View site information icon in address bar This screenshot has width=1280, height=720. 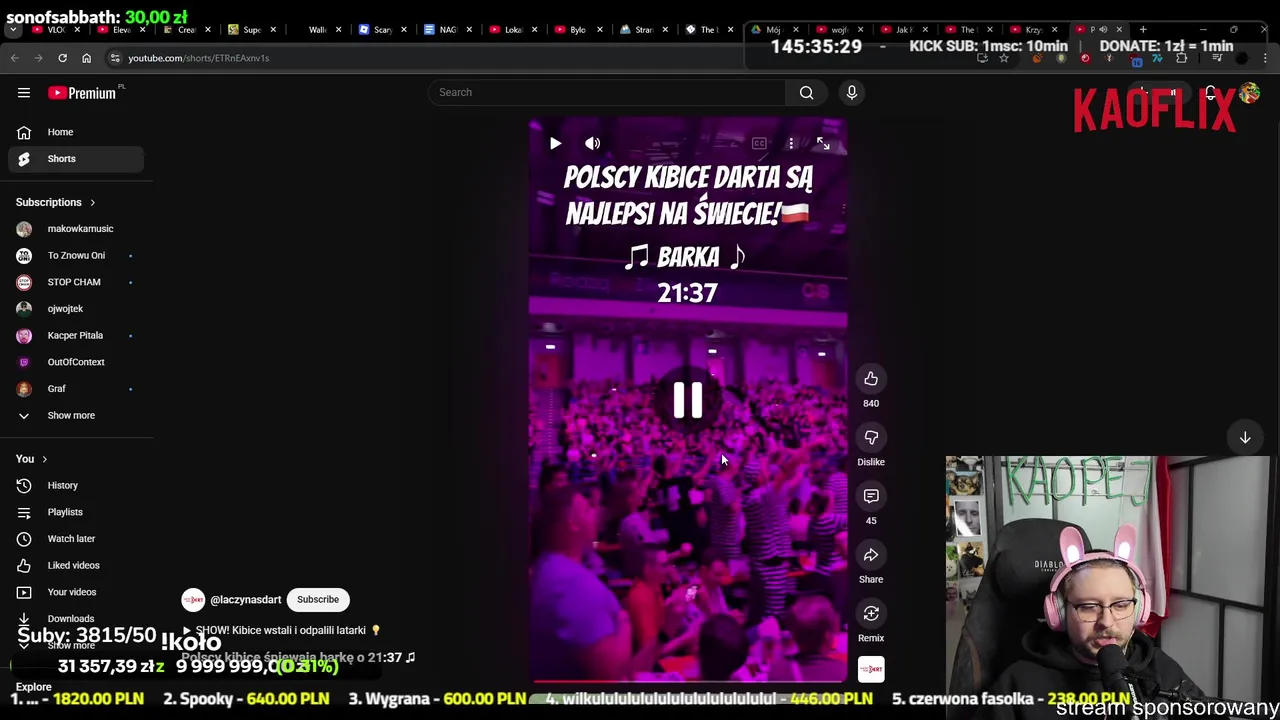click(x=115, y=58)
